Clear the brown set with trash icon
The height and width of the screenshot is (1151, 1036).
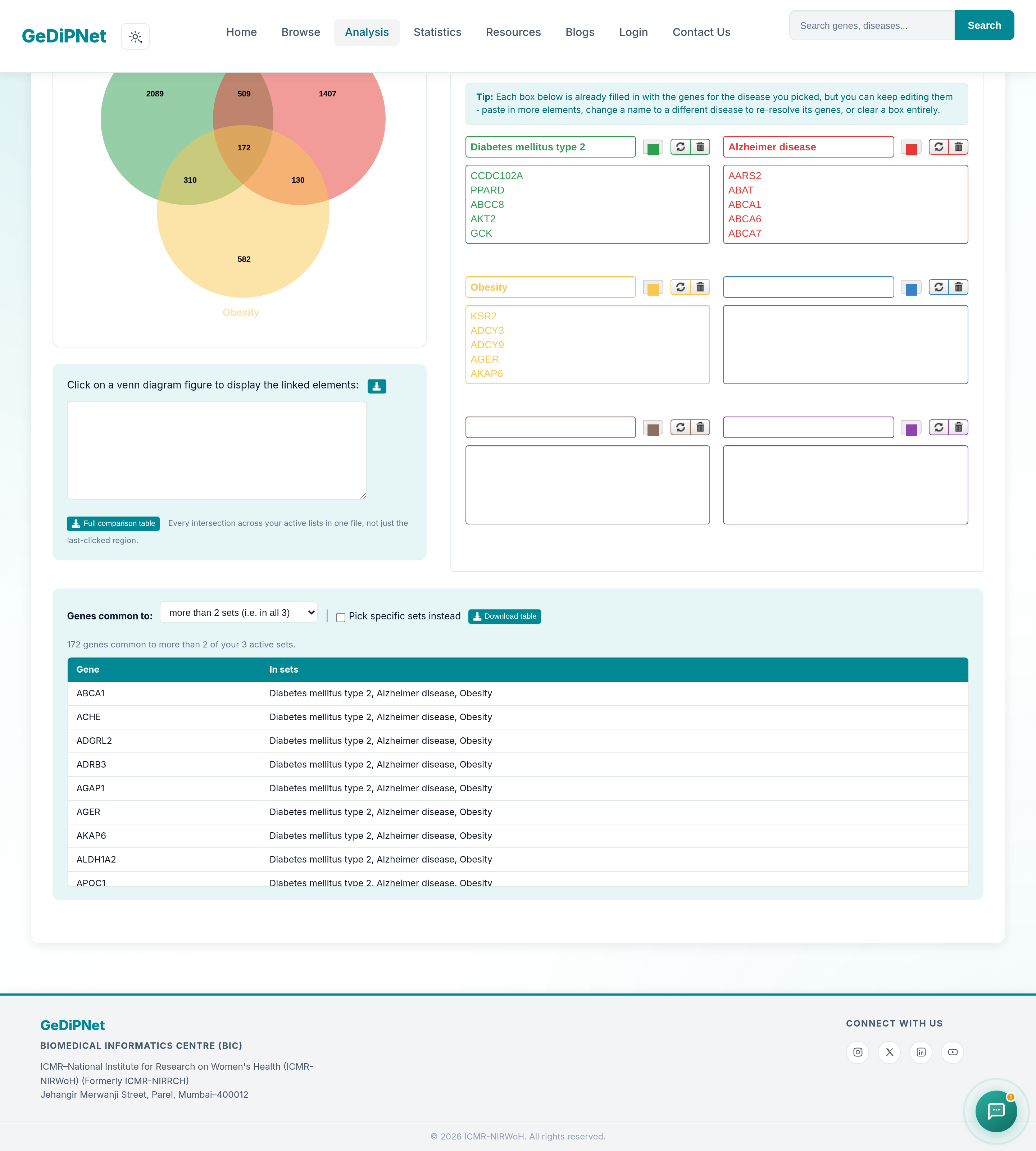pos(700,427)
